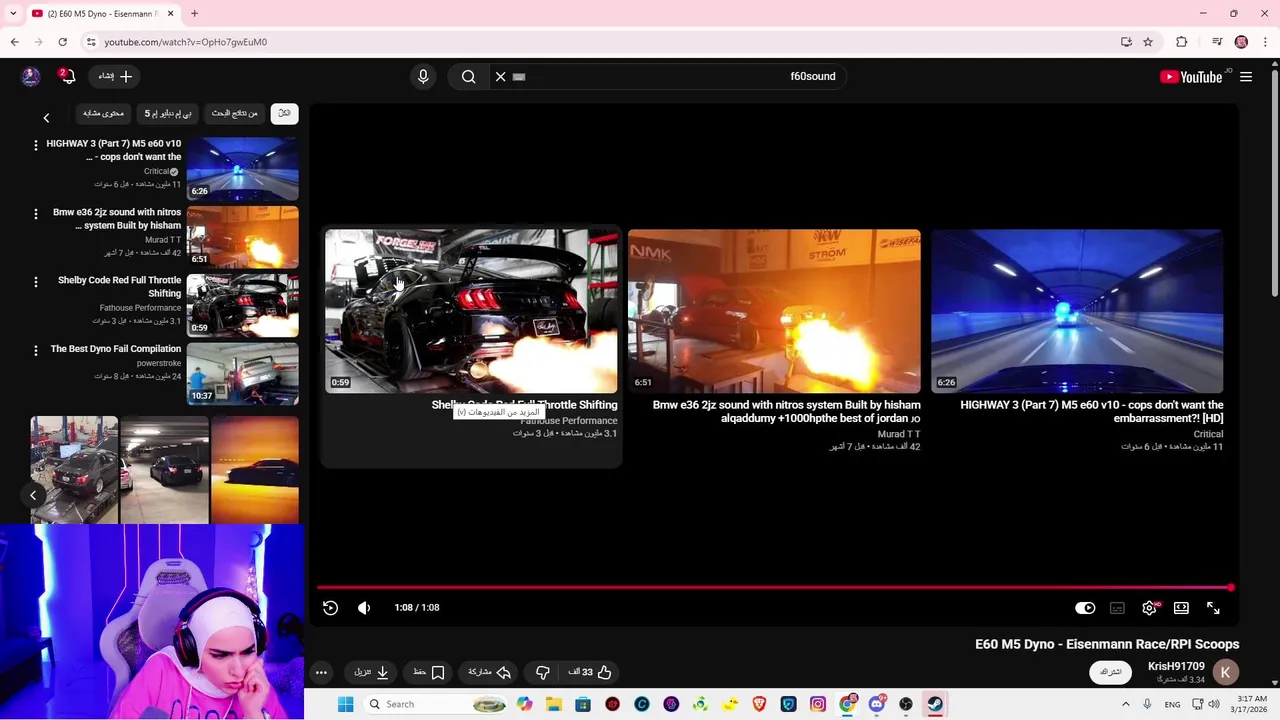This screenshot has width=1280, height=720.
Task: Play the Bmw e36 2jz endscreen video
Action: click(774, 311)
